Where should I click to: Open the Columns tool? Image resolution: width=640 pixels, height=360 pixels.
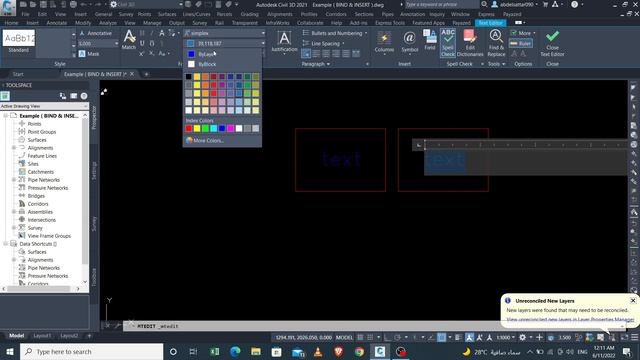coord(384,42)
